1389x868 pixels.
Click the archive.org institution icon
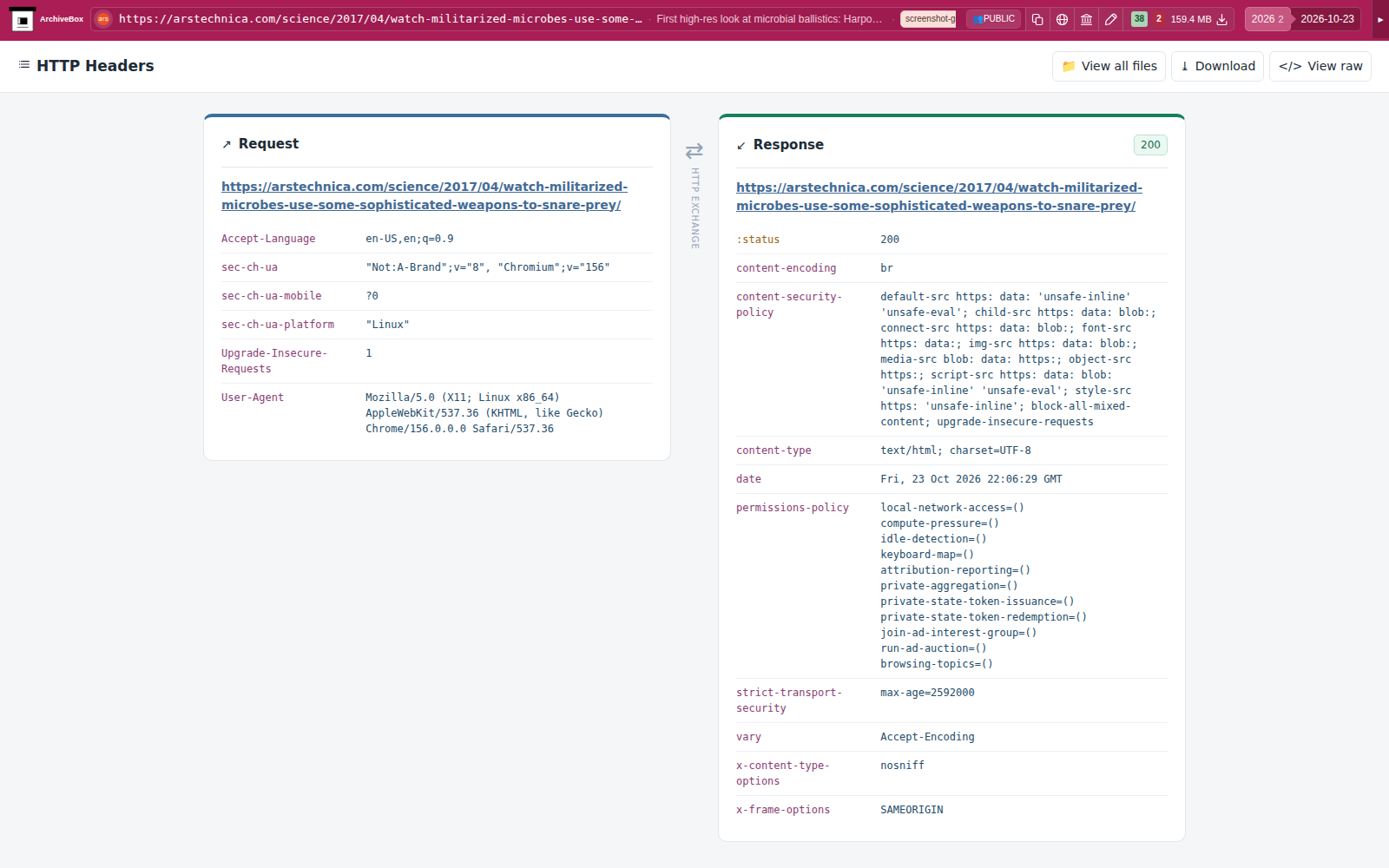coord(1086,19)
